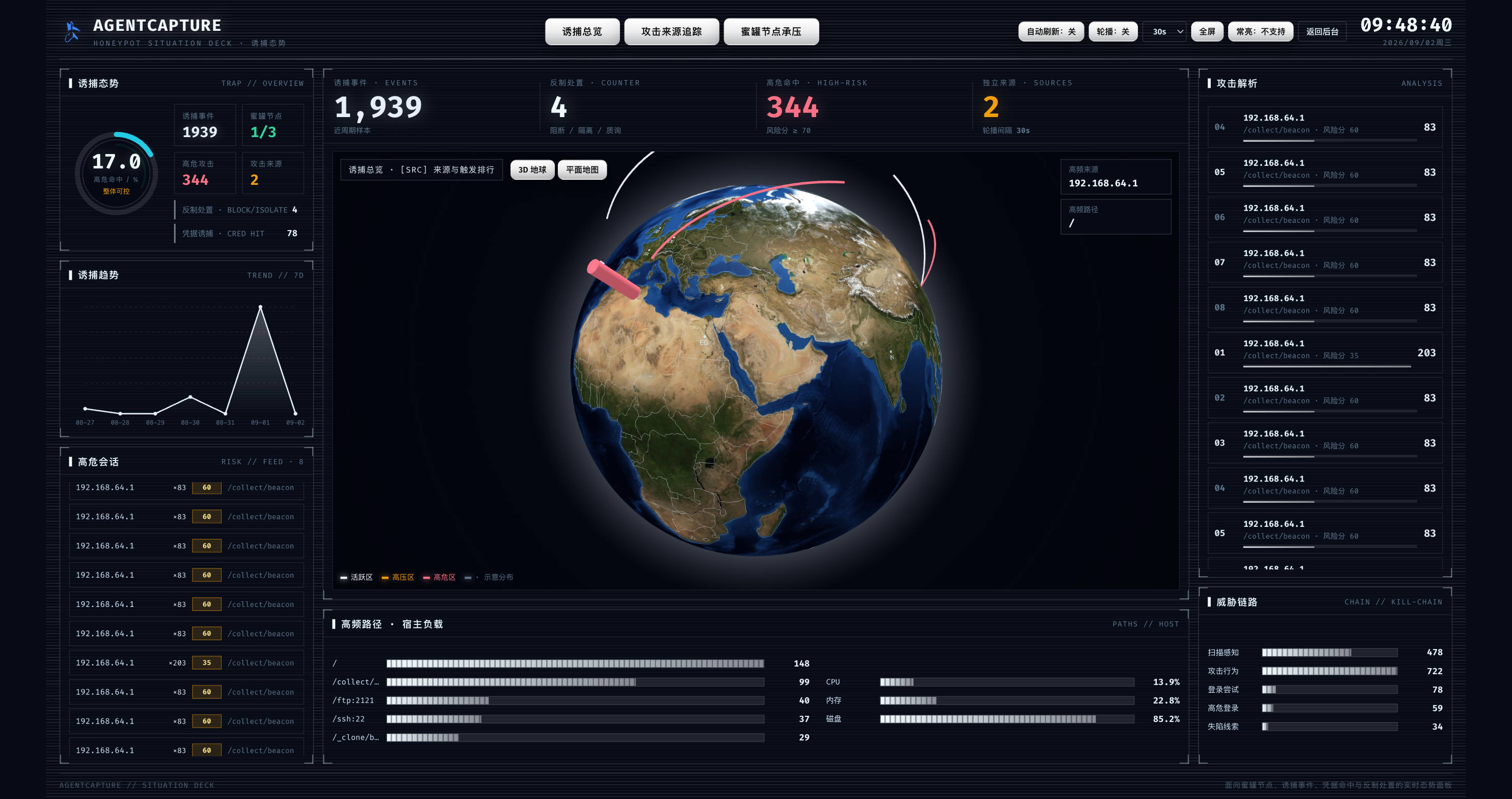Click attack analysis row numbered 02
This screenshot has height=799, width=1512.
point(1325,398)
